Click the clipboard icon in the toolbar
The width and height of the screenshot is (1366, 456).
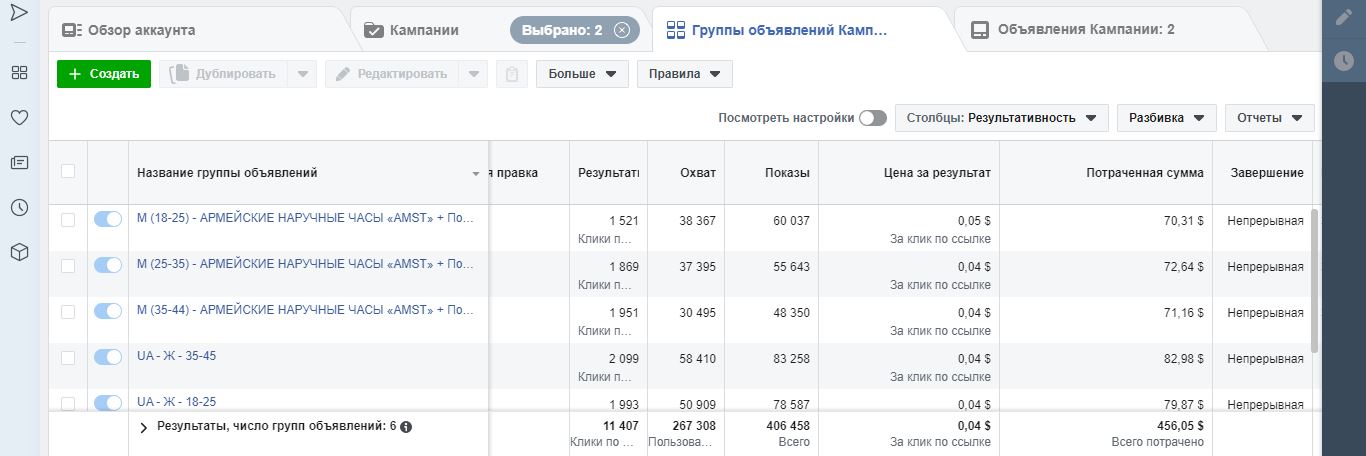512,74
